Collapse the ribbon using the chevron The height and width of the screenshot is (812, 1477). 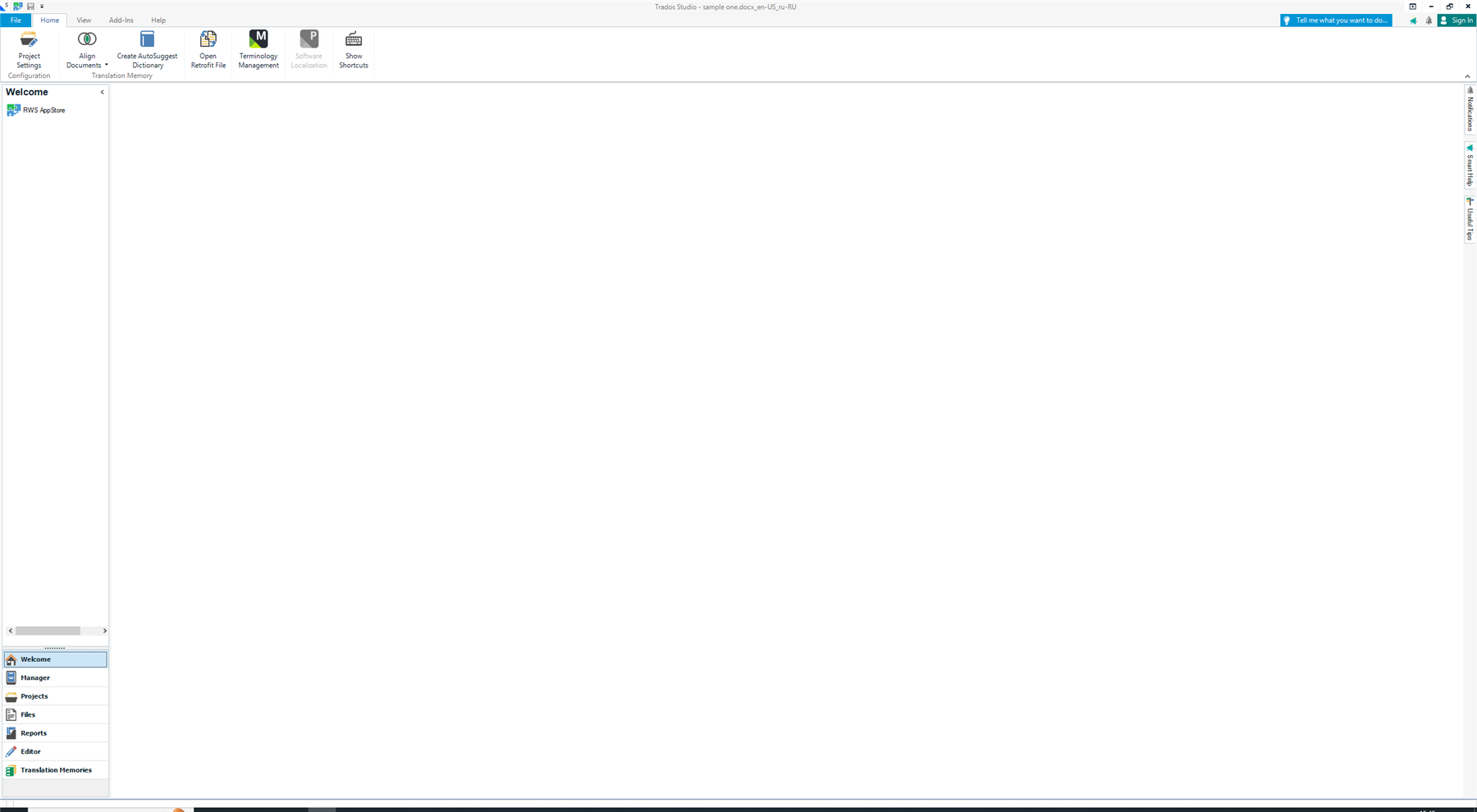(1467, 75)
